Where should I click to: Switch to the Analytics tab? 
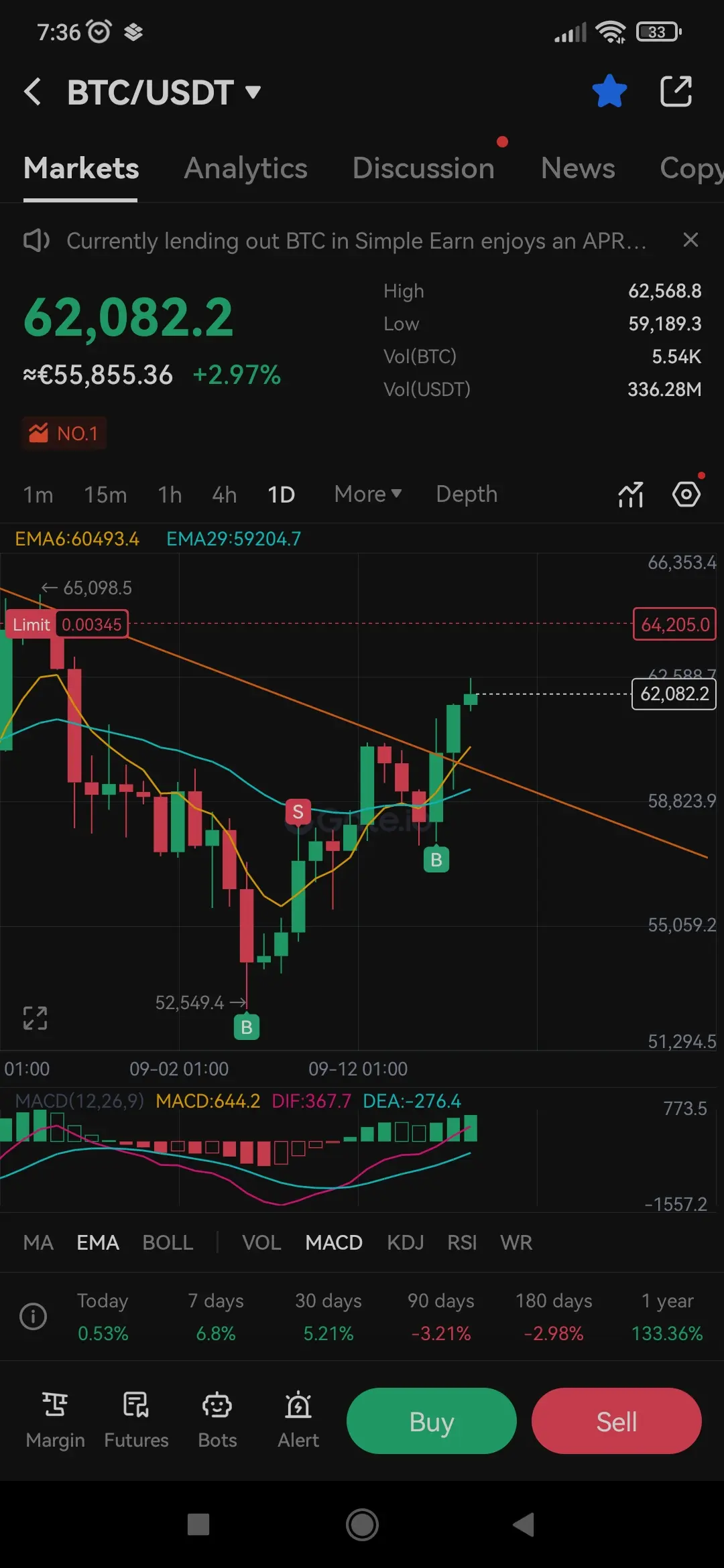pos(245,168)
